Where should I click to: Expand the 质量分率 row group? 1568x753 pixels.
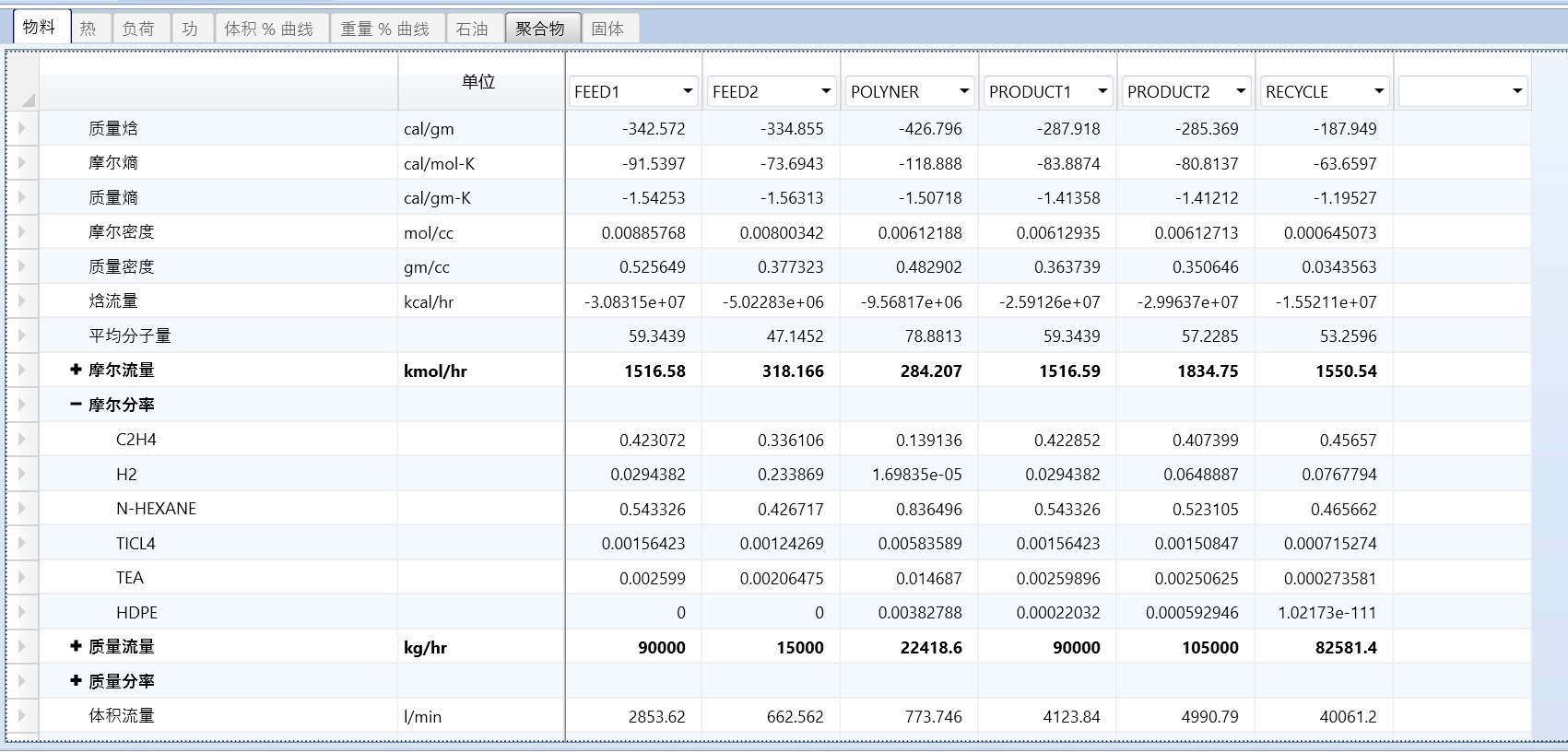pos(77,681)
